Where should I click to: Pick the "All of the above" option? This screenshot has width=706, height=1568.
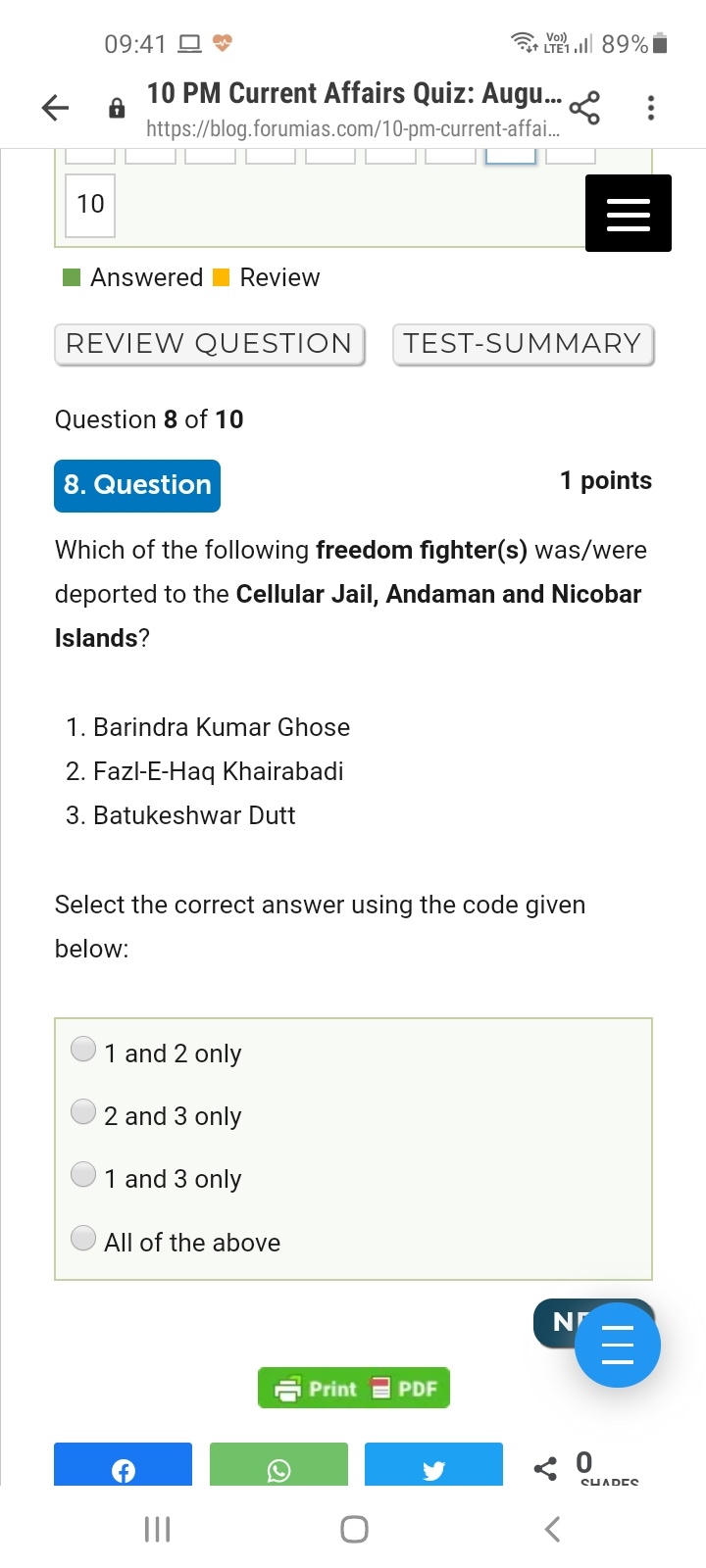pyautogui.click(x=84, y=1238)
